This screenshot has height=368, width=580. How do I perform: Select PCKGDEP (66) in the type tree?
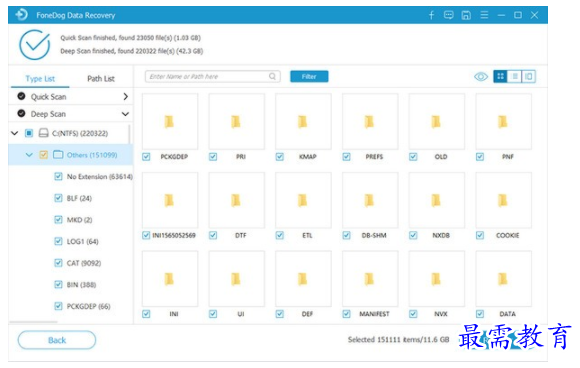tap(88, 306)
